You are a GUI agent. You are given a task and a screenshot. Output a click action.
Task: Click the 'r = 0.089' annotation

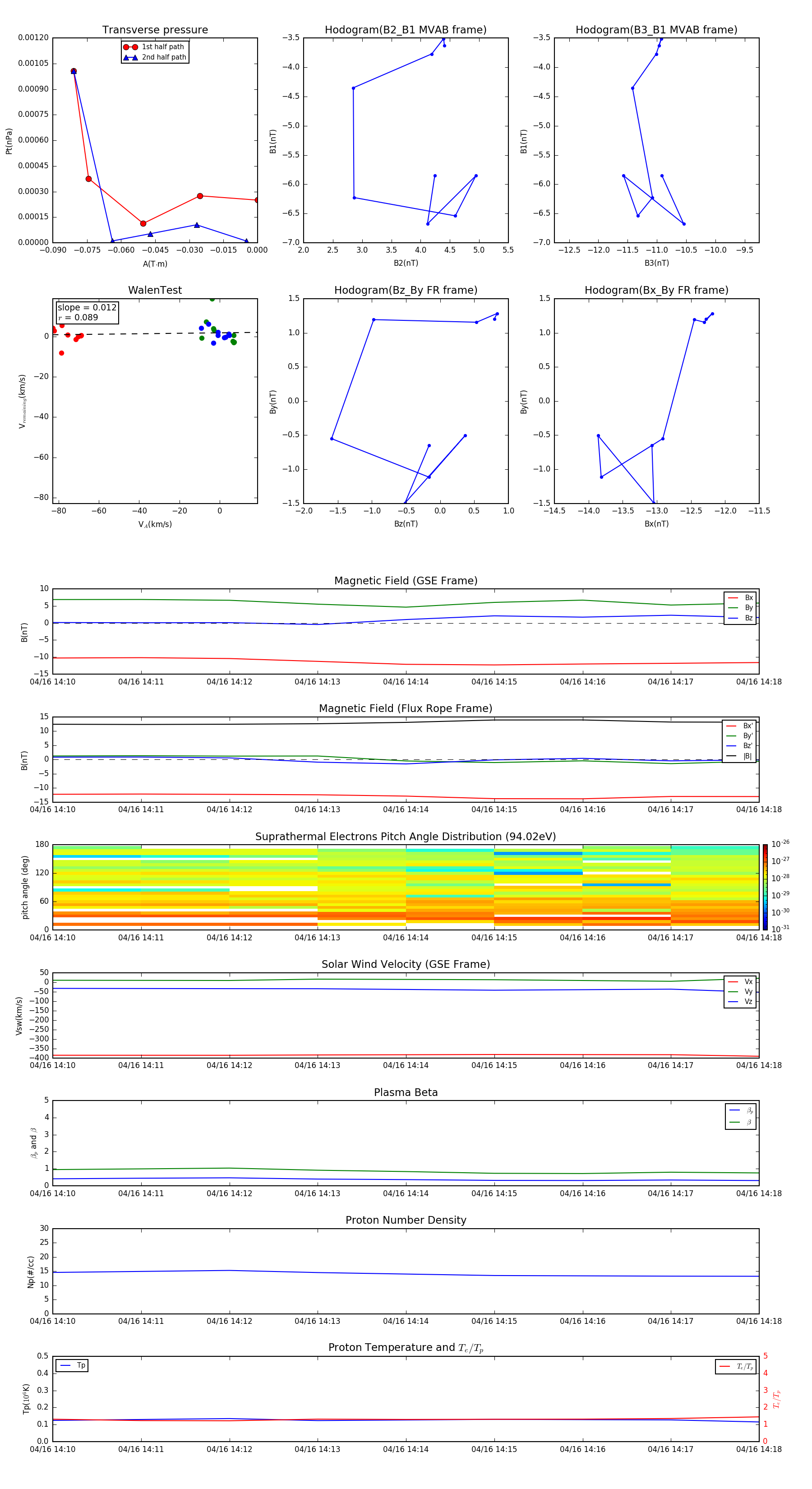78,317
